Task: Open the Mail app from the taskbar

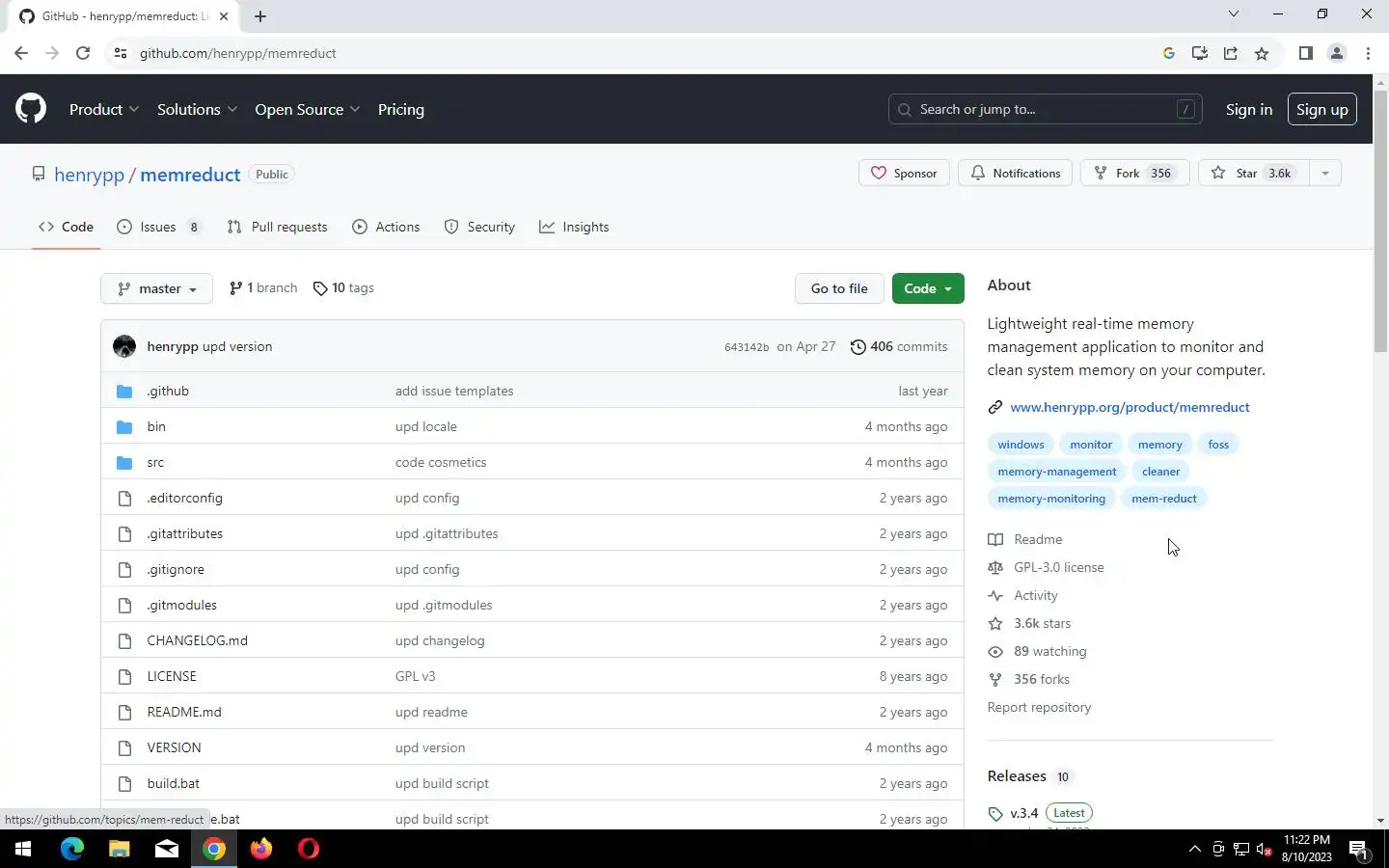Action: [x=167, y=849]
